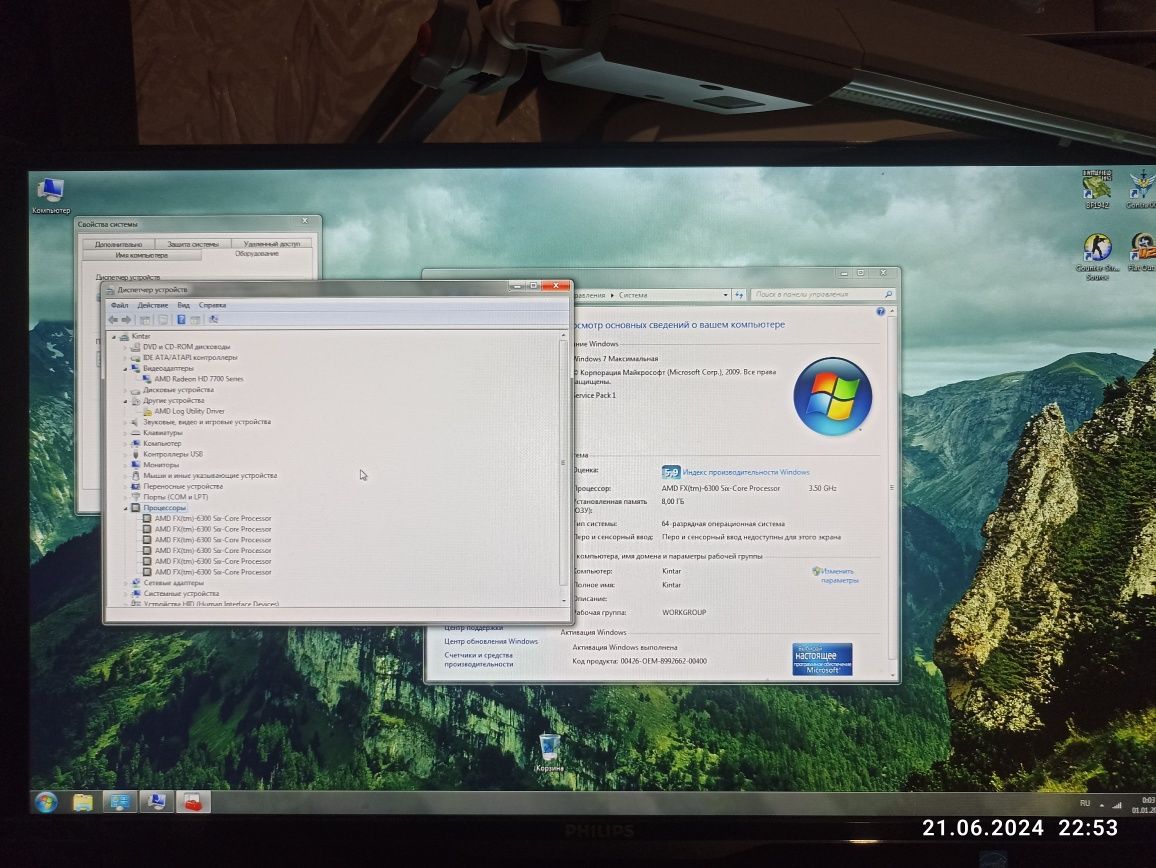Click the blue Help icon in Device Manager toolbar

click(181, 319)
